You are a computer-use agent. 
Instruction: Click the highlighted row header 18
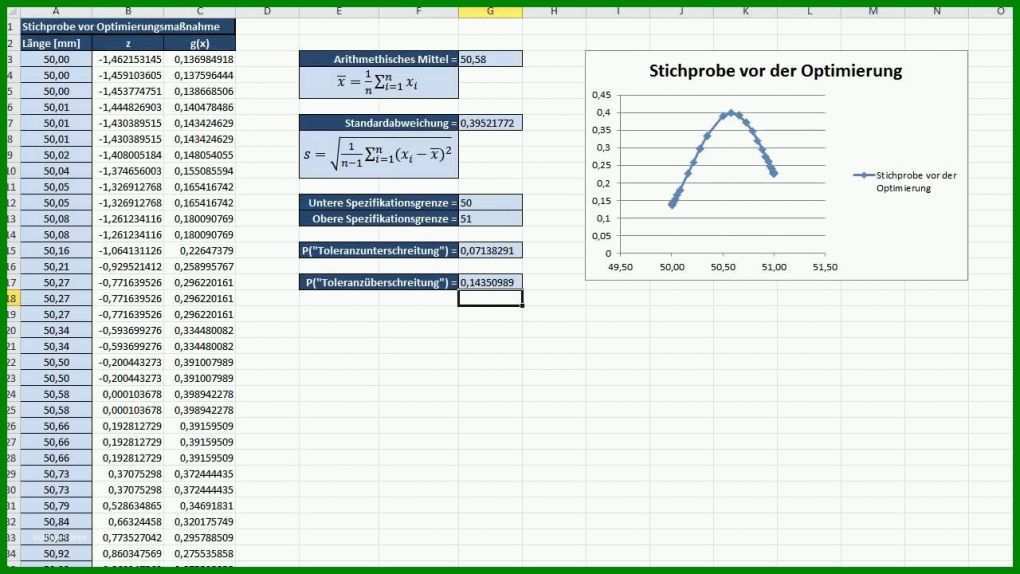click(x=12, y=298)
